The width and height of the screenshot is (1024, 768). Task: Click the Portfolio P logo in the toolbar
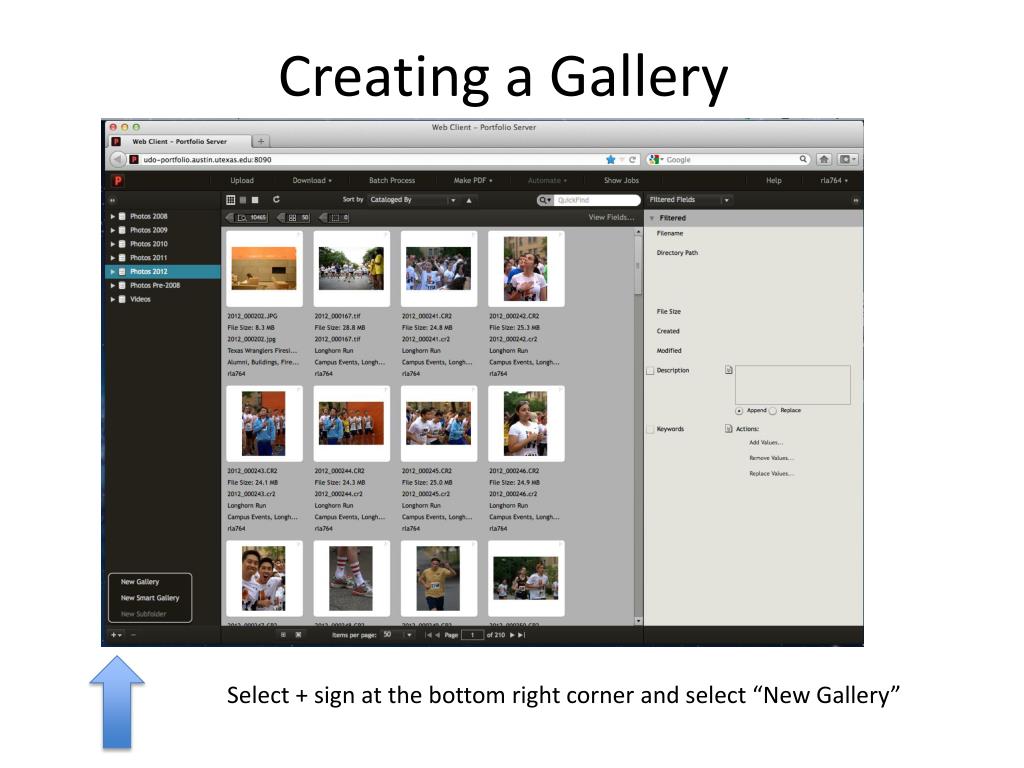(x=118, y=181)
